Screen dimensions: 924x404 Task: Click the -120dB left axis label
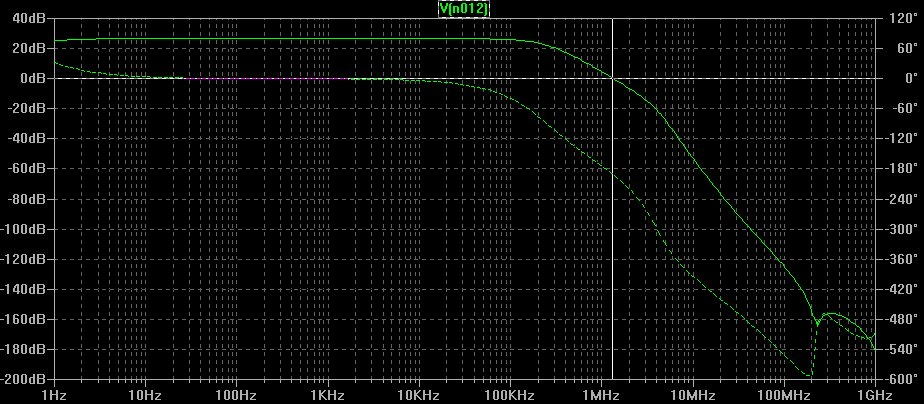(x=25, y=259)
